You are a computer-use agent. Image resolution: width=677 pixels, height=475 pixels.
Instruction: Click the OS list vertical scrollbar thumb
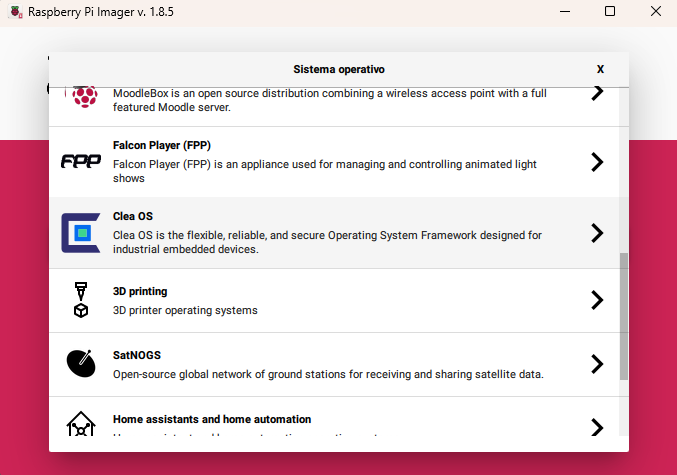pos(624,317)
